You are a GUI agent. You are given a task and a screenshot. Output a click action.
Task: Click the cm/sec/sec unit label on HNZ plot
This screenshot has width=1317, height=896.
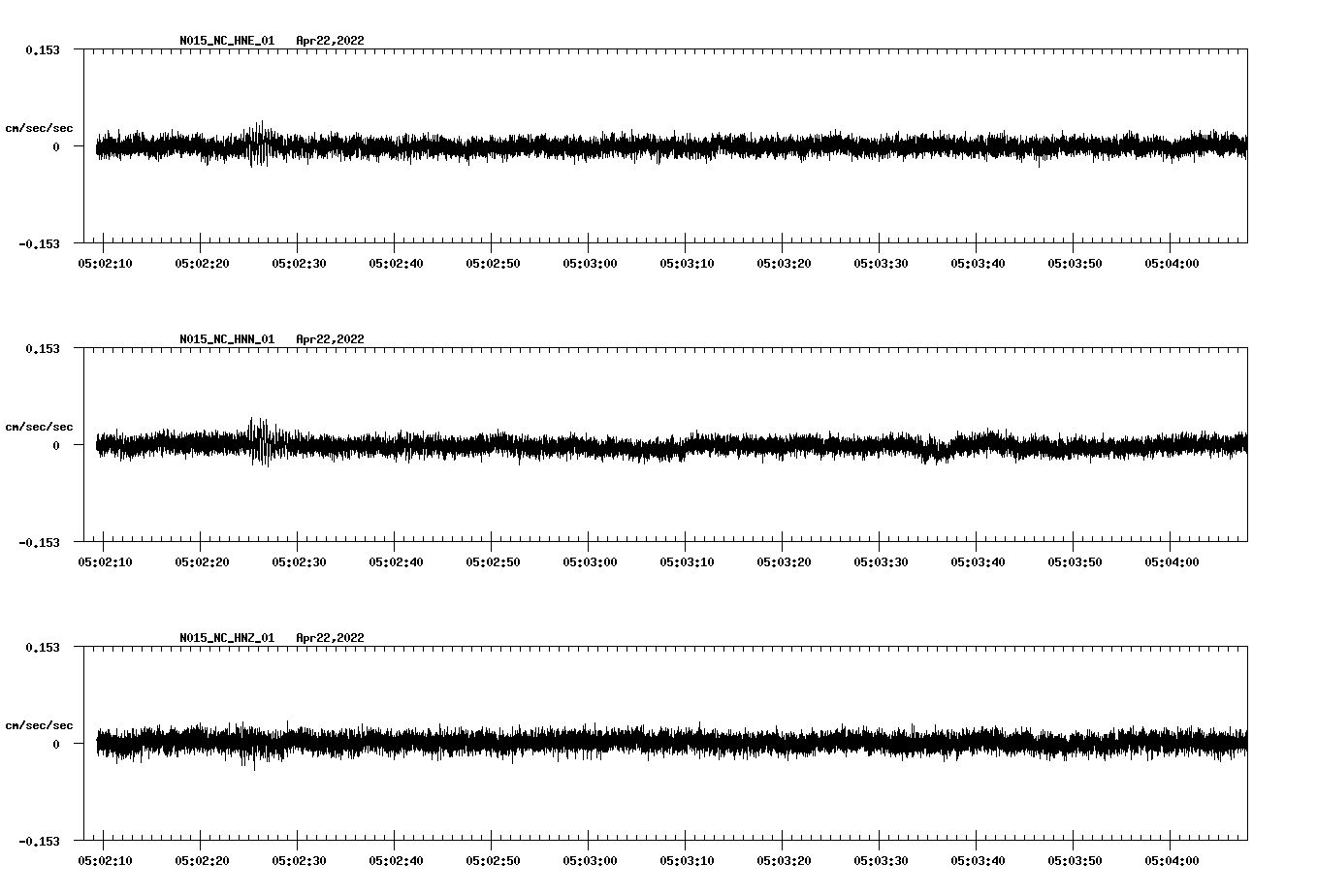pos(39,725)
